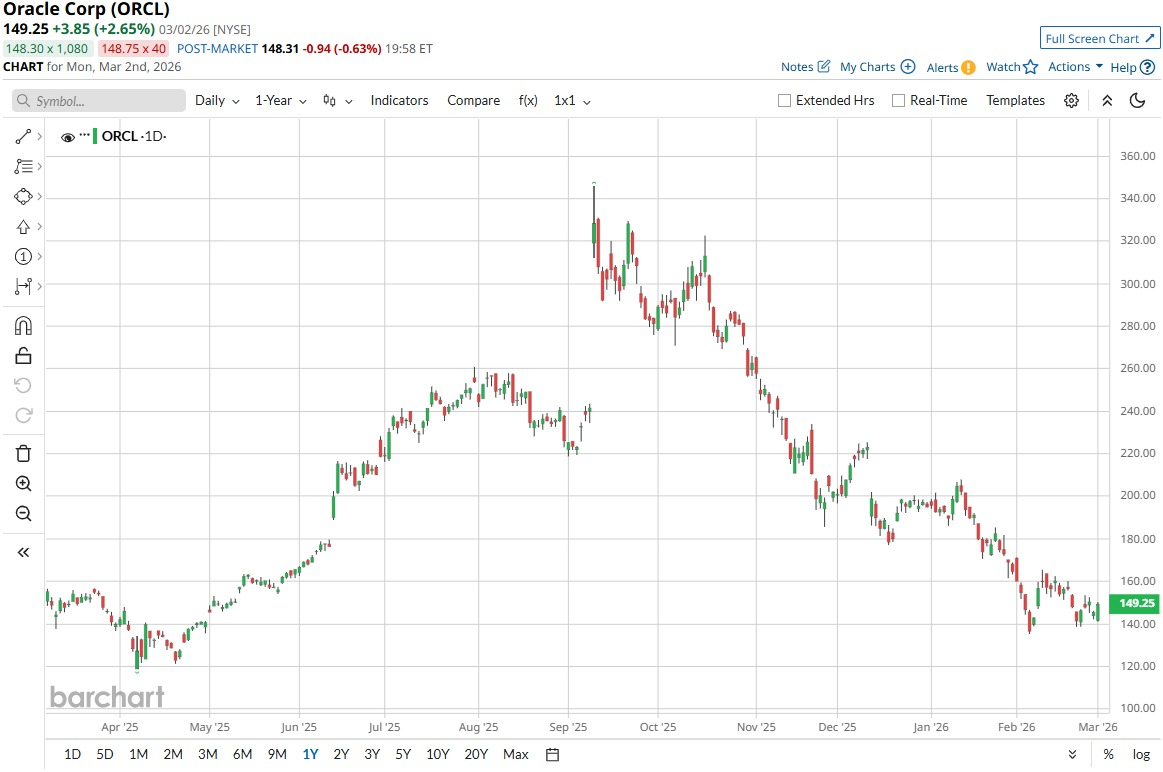This screenshot has width=1163, height=772.
Task: Select the shapes drawing tool icon
Action: [x=23, y=197]
